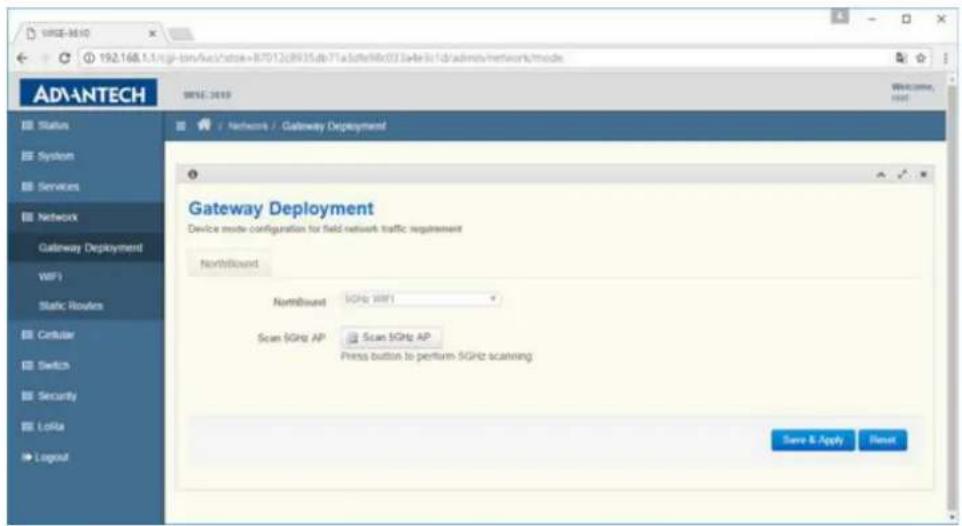Expand the Security sidebar menu
962x526 pixels.
(x=49, y=396)
